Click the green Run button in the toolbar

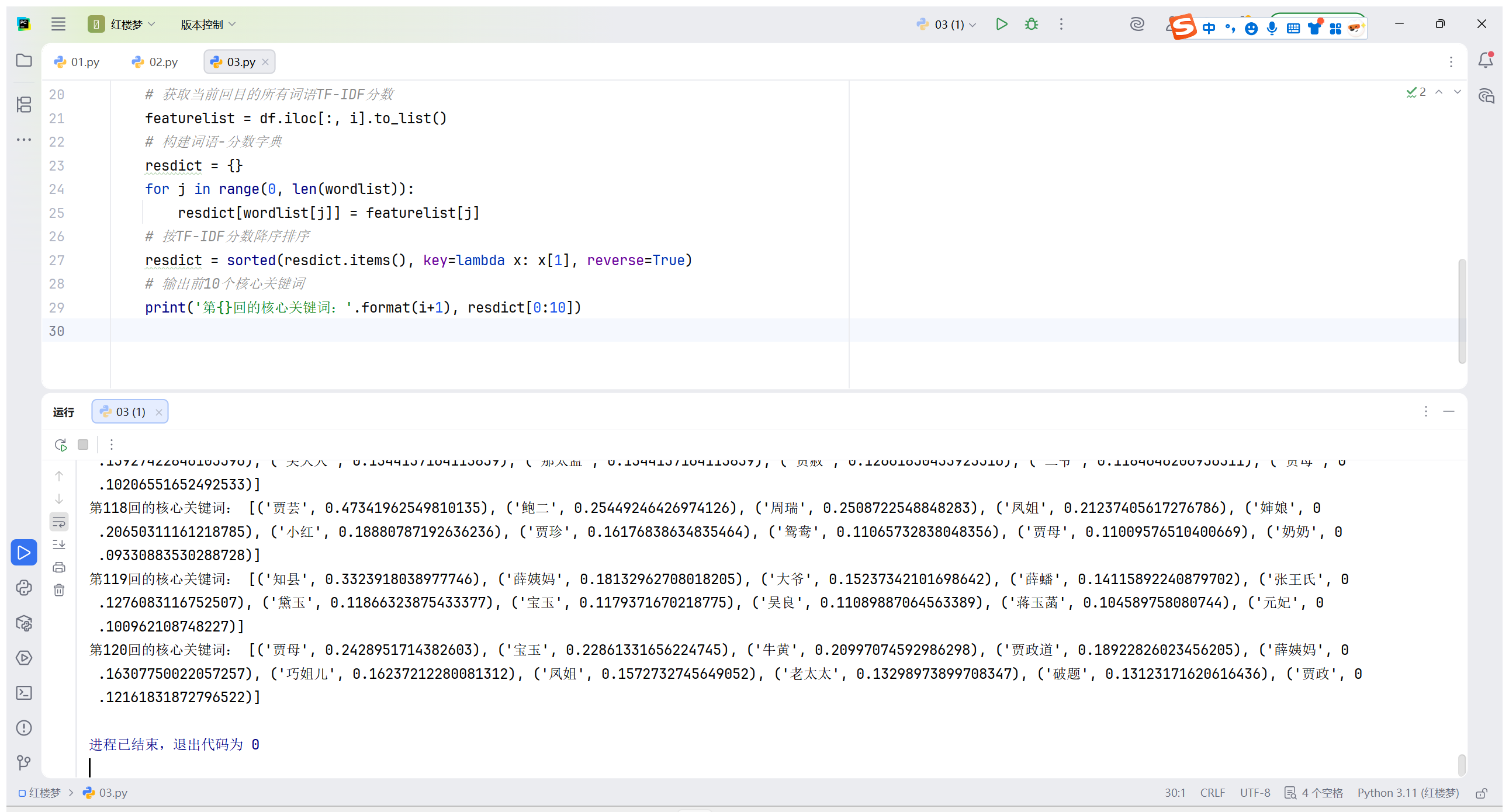1001,24
